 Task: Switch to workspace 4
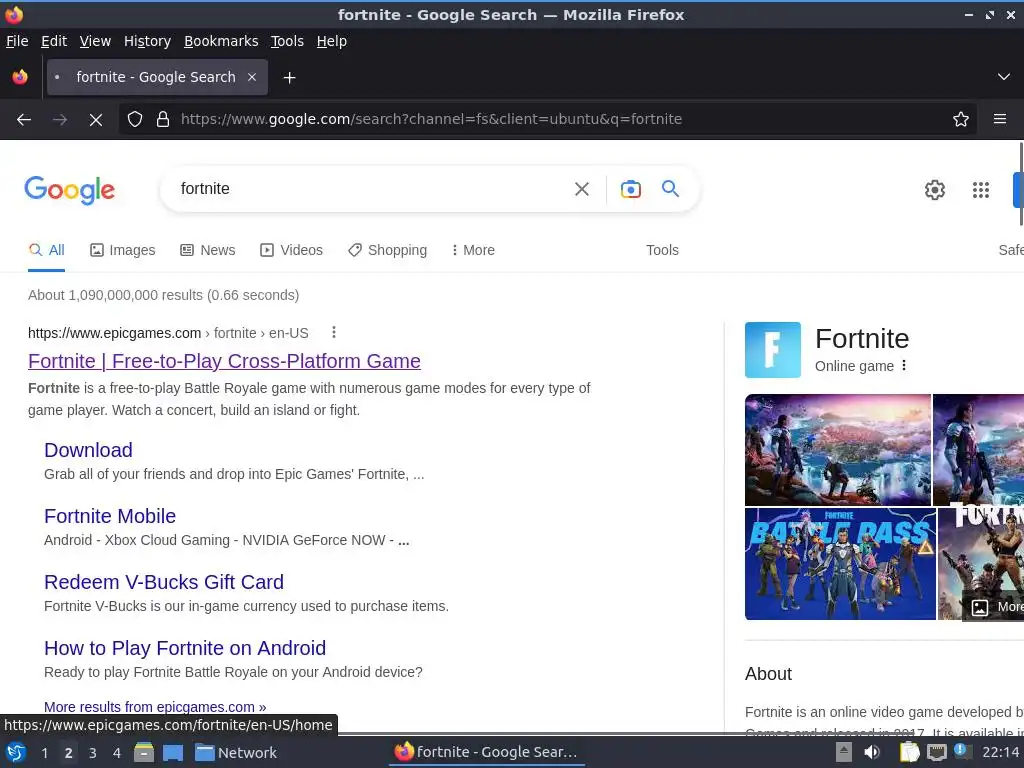coord(117,753)
